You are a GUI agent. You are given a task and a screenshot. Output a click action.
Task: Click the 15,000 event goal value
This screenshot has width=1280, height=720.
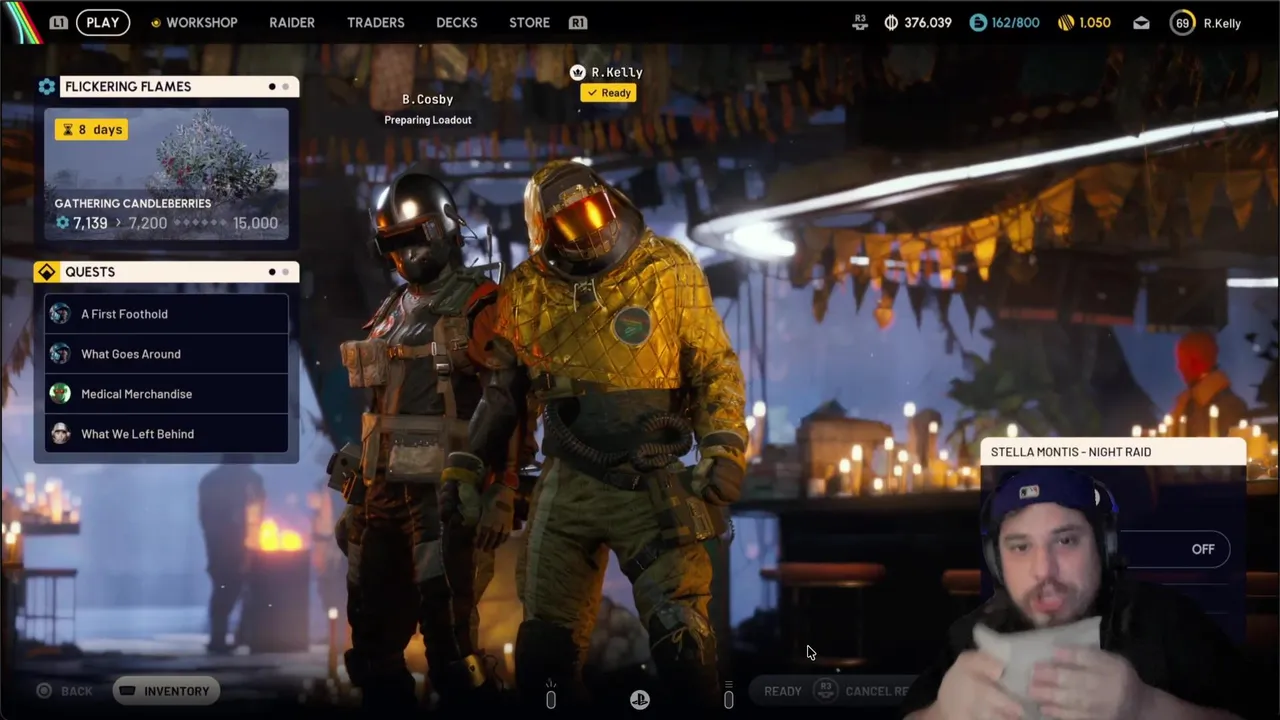click(x=255, y=223)
